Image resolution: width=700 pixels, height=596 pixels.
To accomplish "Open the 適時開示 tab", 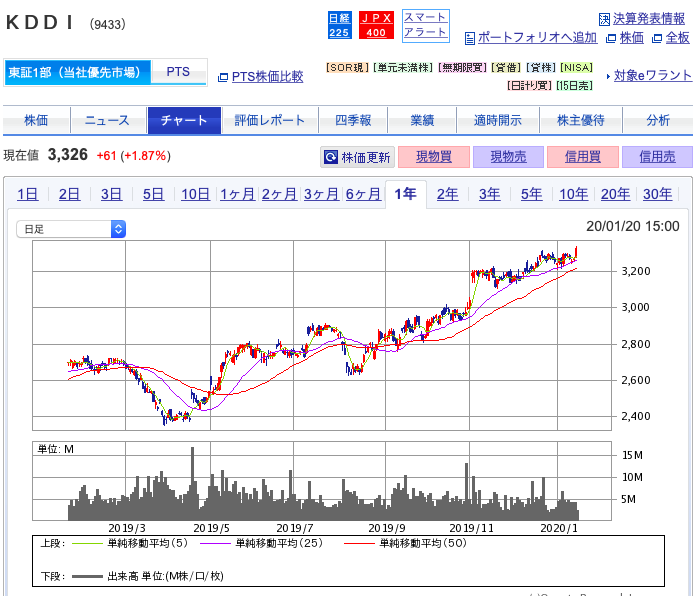I will click(498, 120).
